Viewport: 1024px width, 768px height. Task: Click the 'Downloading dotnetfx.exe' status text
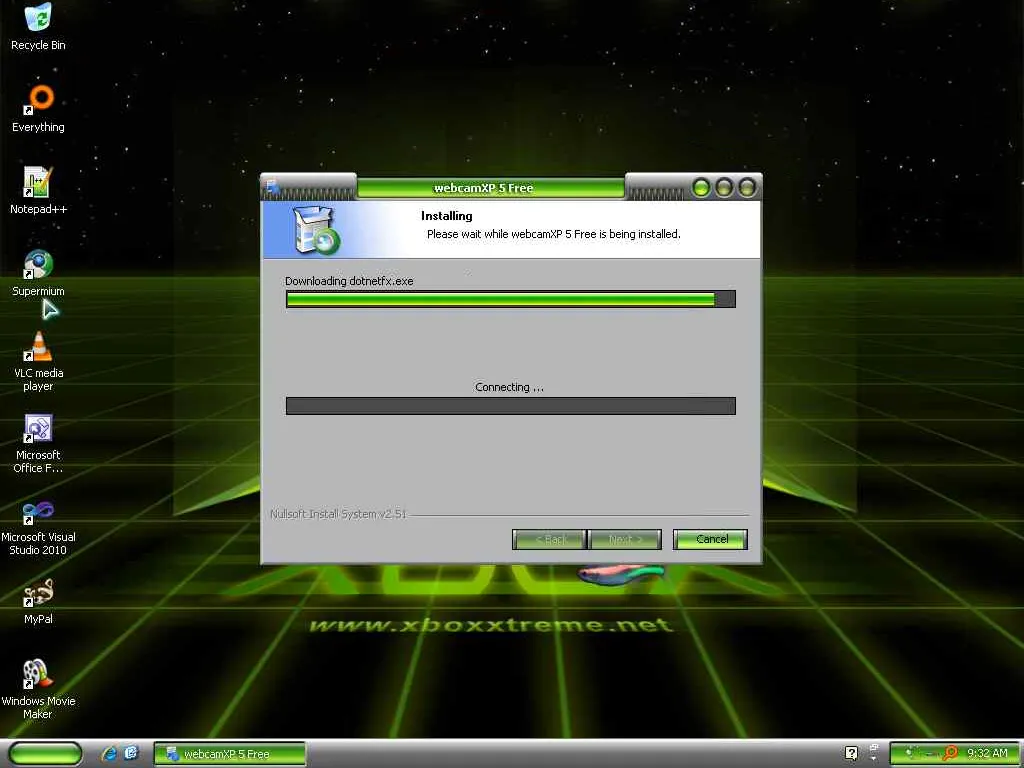(349, 281)
